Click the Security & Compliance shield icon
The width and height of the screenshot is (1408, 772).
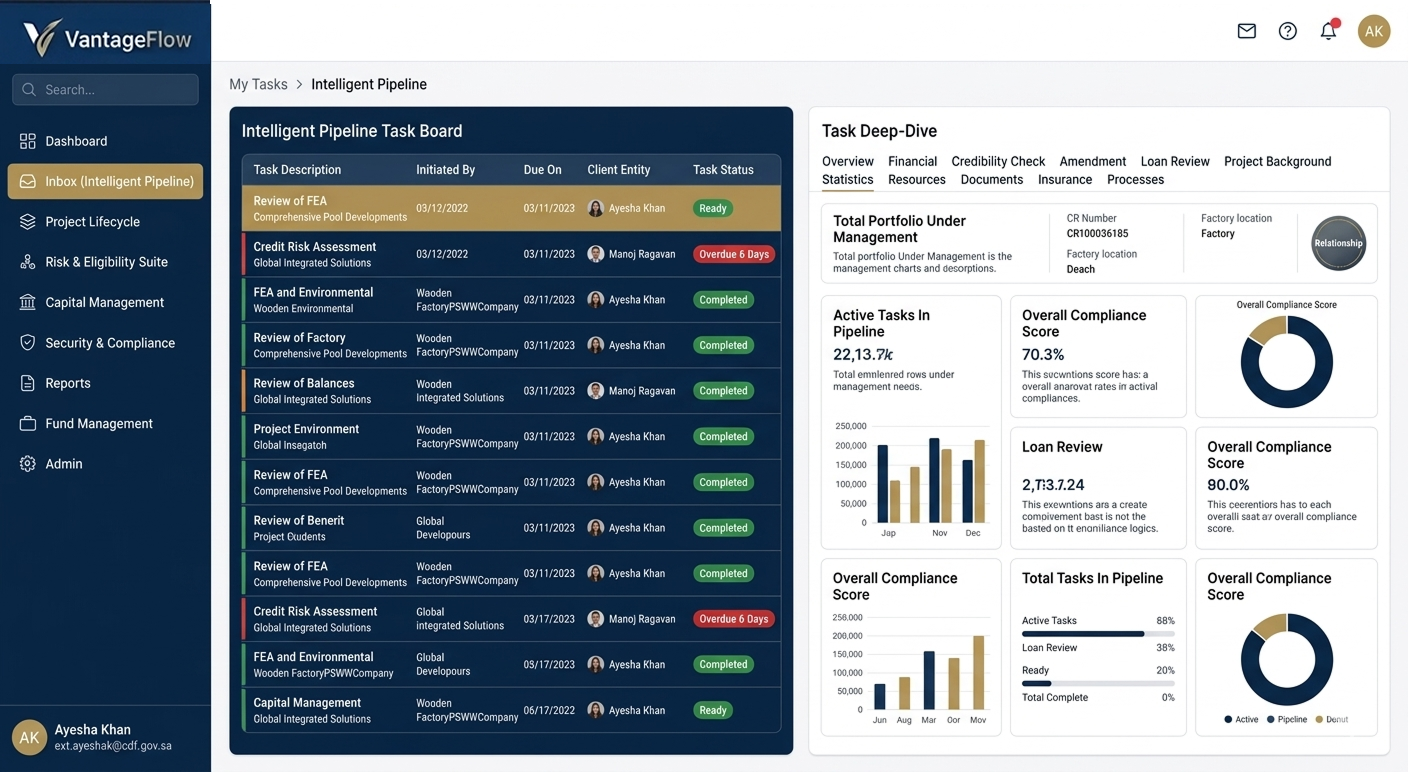tap(28, 343)
